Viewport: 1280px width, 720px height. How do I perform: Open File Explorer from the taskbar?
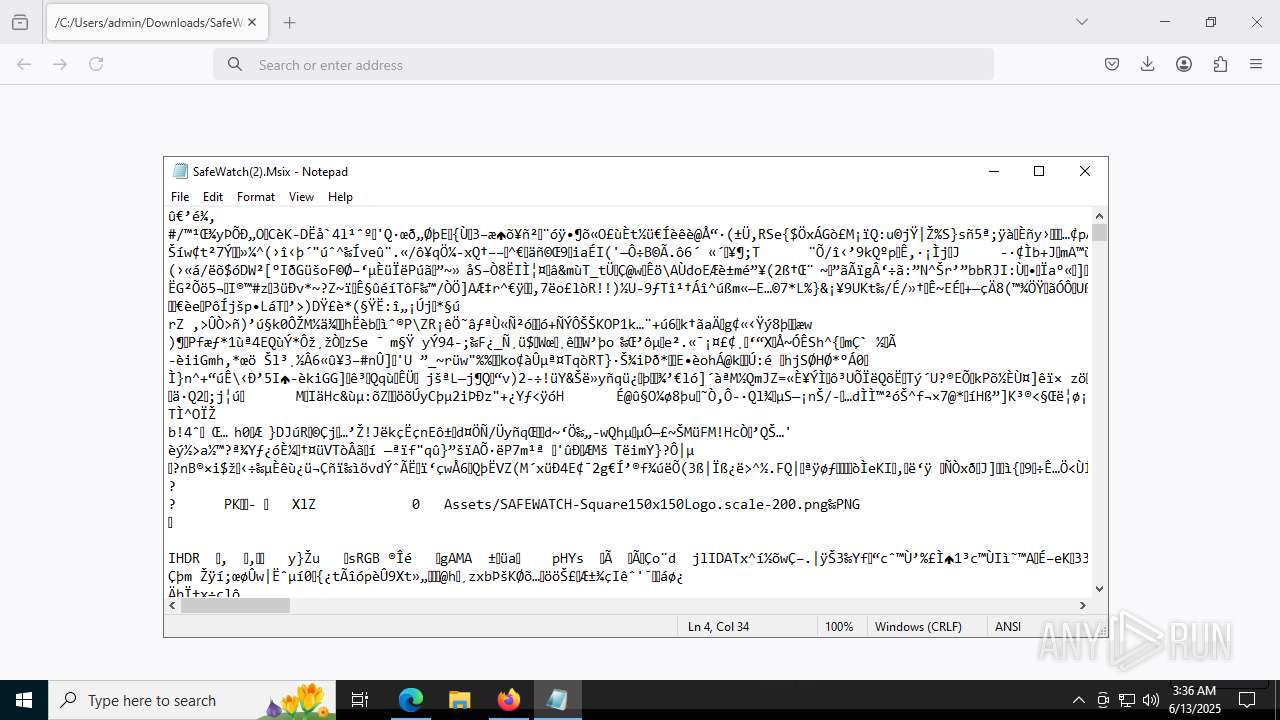coord(459,700)
